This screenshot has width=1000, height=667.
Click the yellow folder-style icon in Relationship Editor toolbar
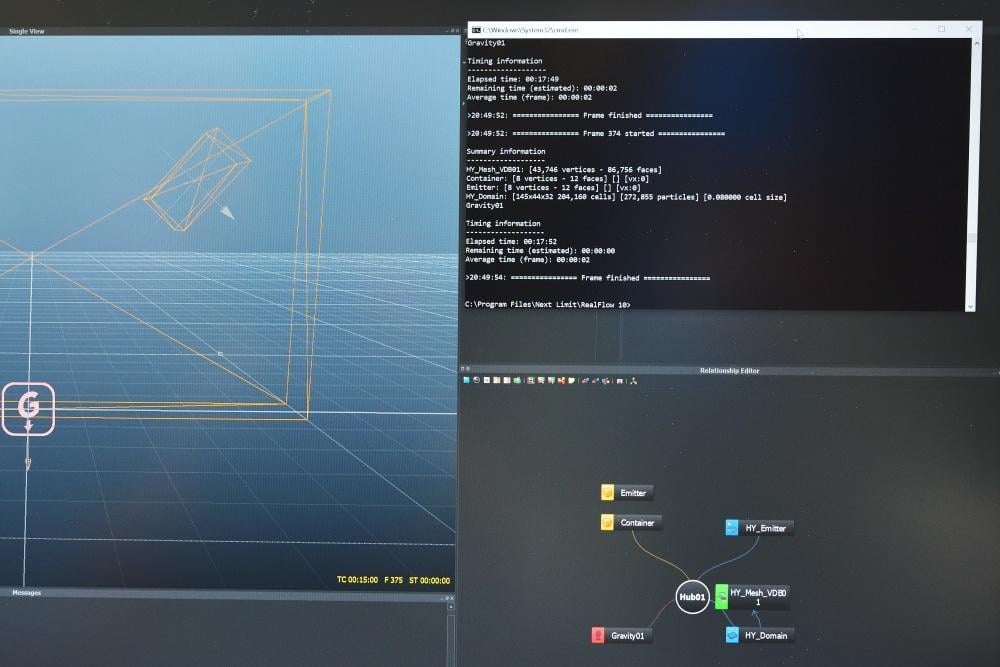point(571,382)
